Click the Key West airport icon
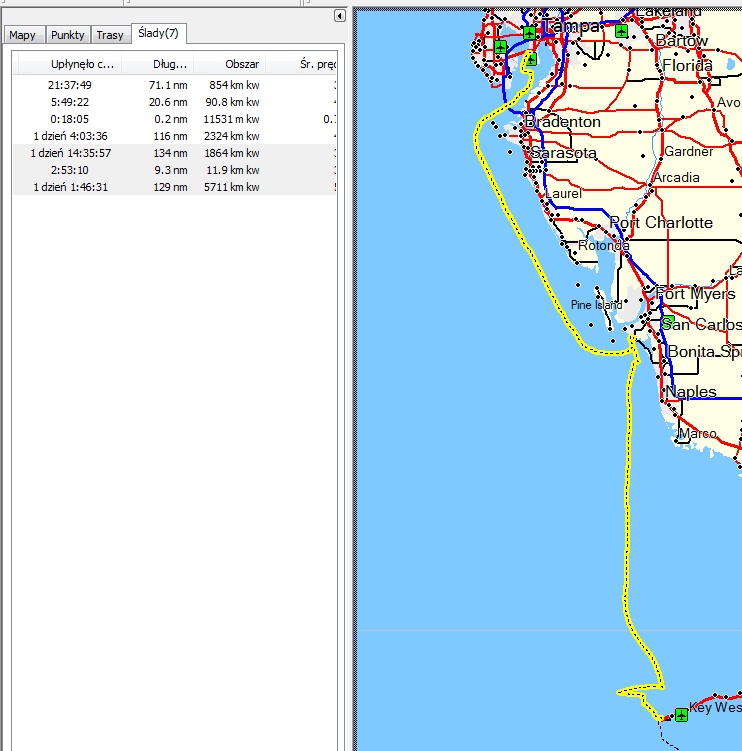 [x=681, y=714]
